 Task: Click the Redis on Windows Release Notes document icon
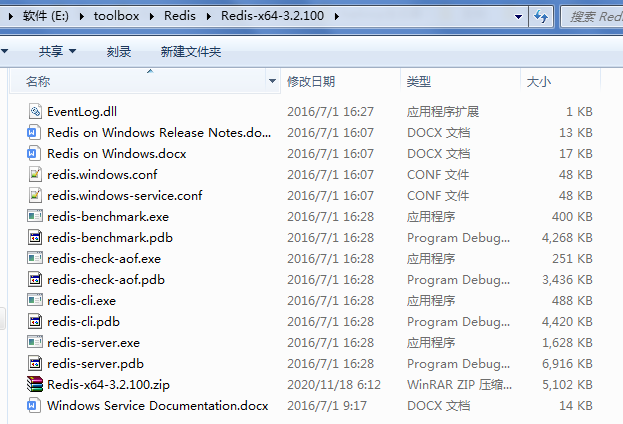point(34,132)
